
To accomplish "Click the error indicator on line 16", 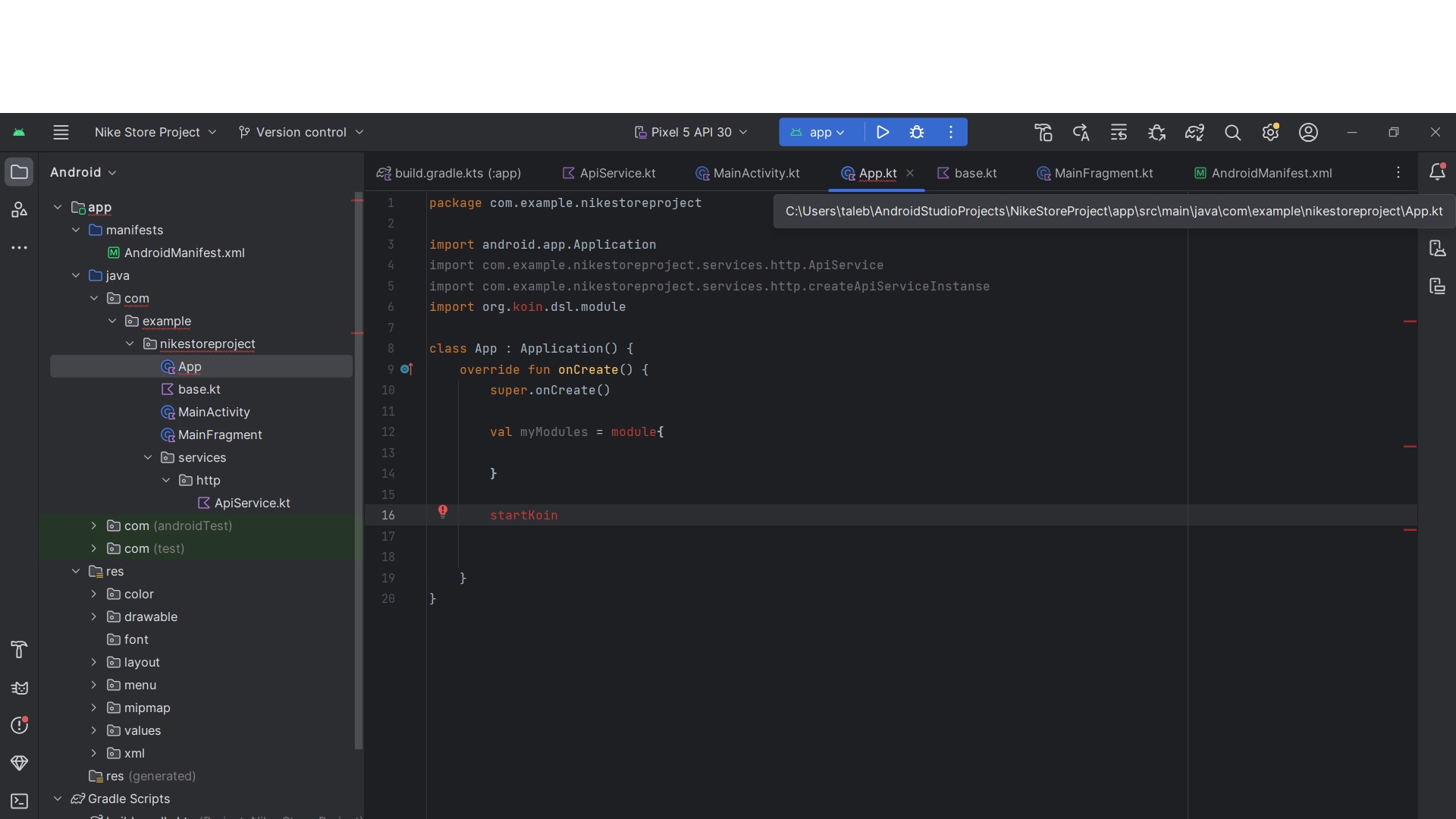I will (442, 513).
